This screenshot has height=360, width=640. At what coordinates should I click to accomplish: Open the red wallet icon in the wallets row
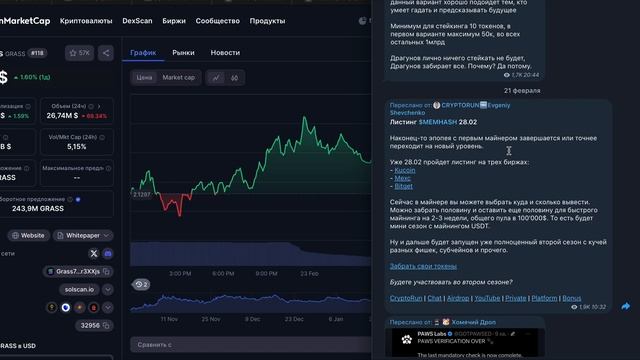(93, 307)
